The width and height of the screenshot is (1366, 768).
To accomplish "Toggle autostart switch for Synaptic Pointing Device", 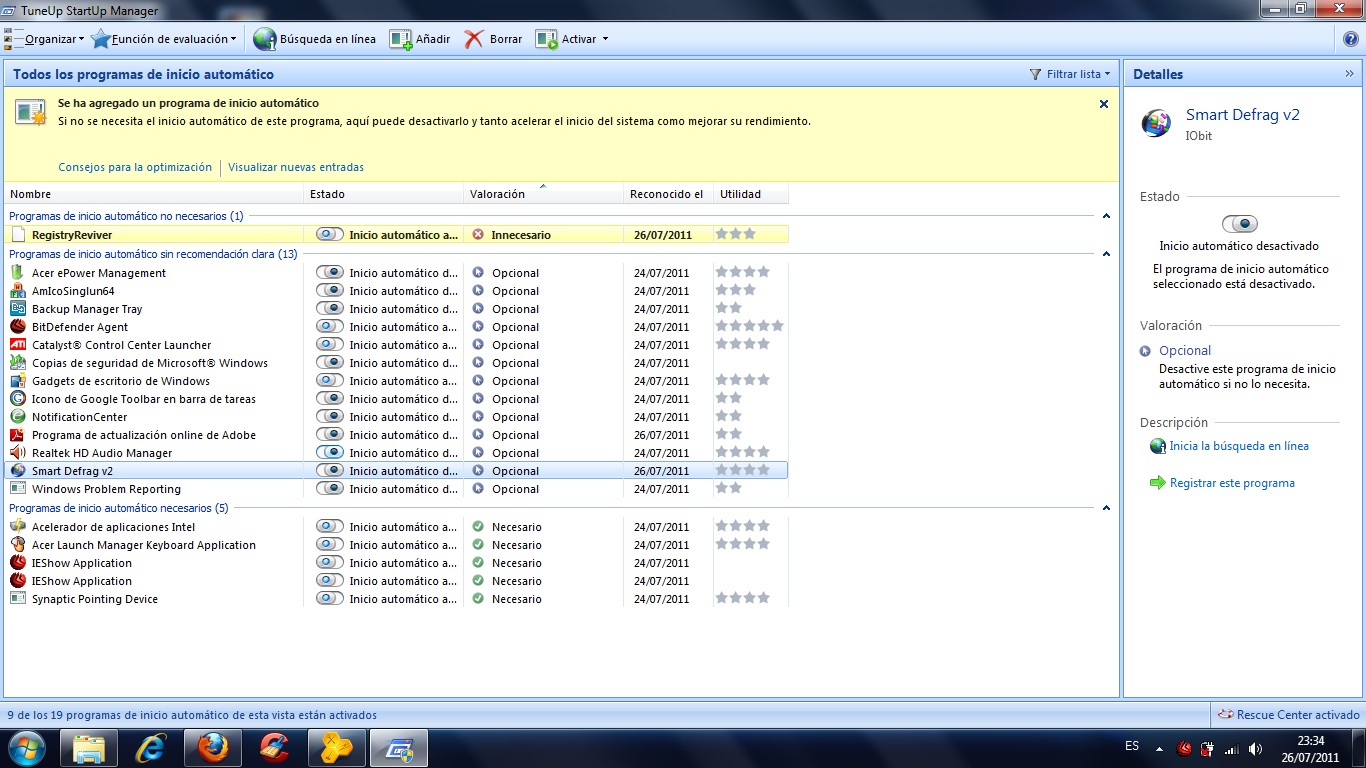I will [x=330, y=598].
